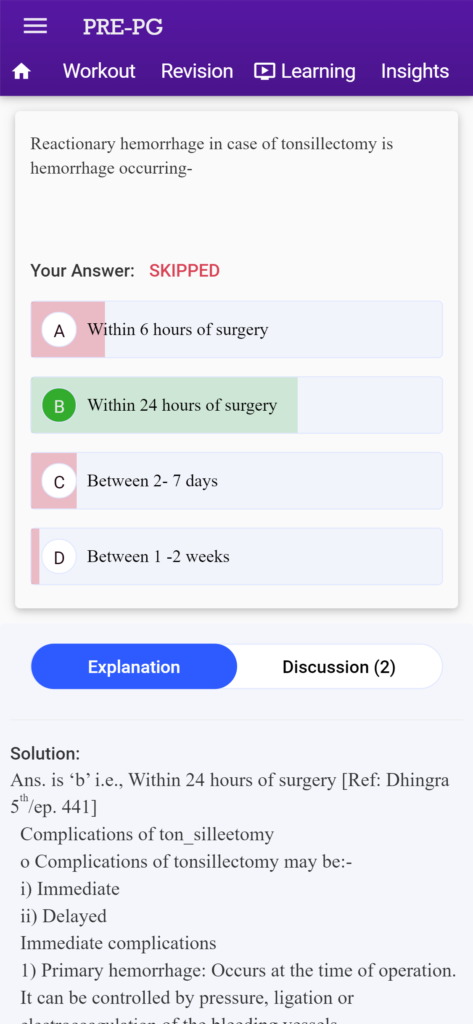Viewport: 473px width, 1024px height.
Task: Open the hamburger navigation menu
Action: [x=35, y=26]
